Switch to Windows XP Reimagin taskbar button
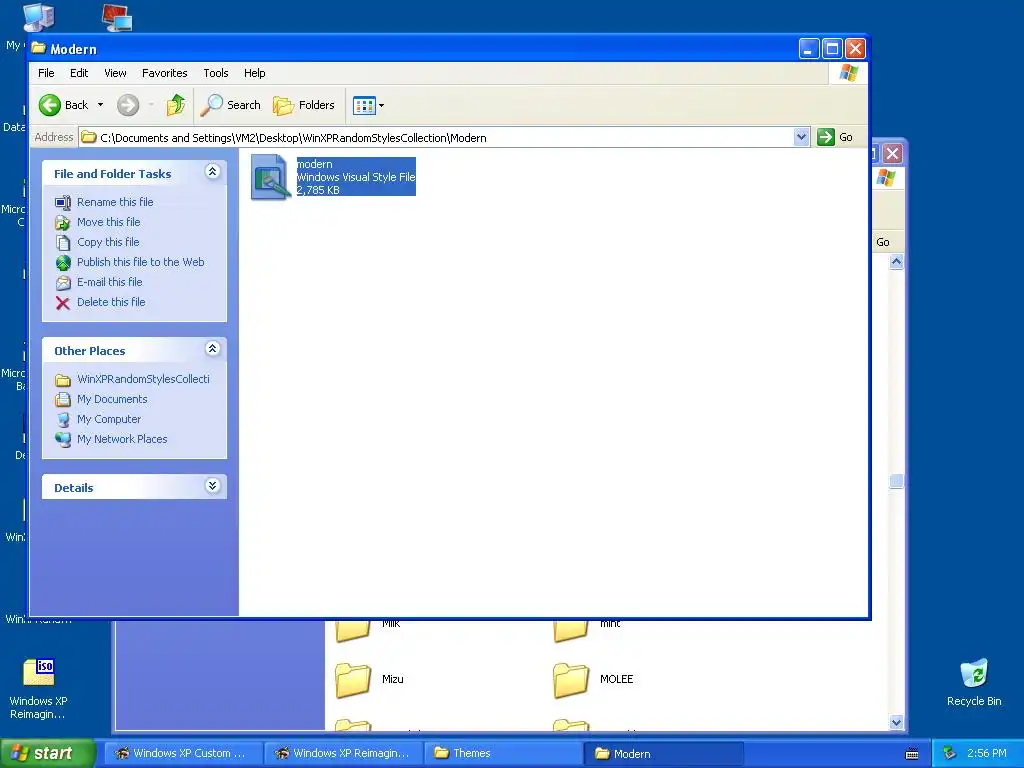This screenshot has height=768, width=1024. [x=344, y=754]
